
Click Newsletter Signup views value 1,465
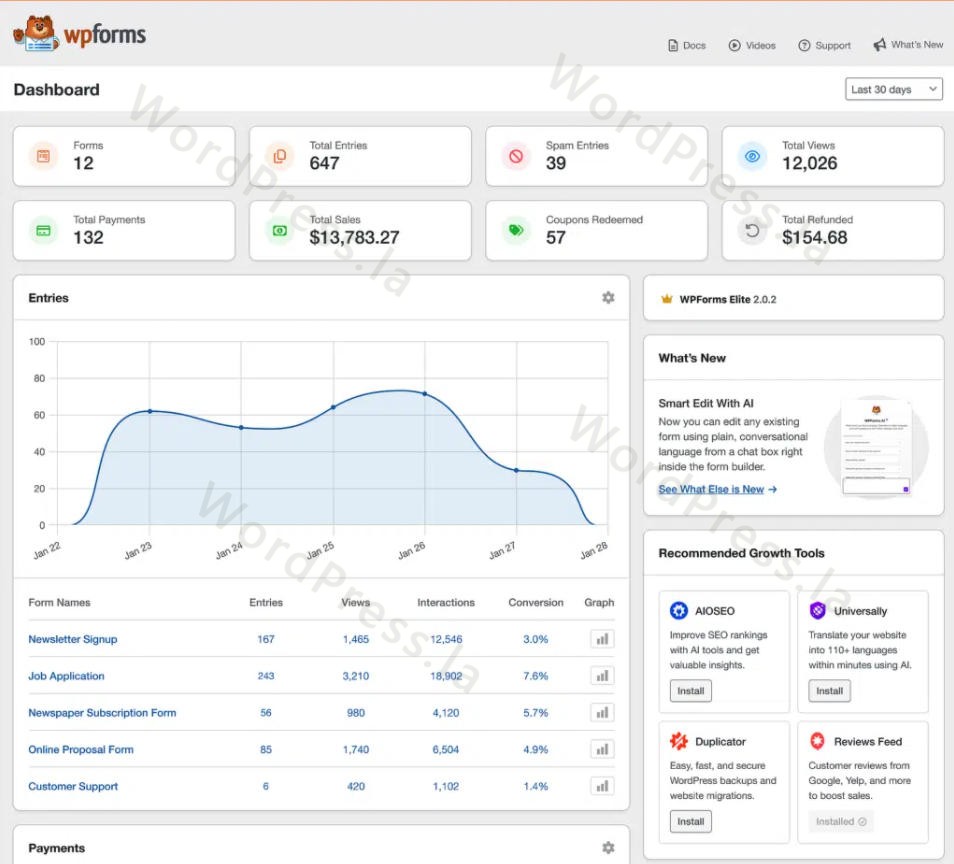pos(356,639)
